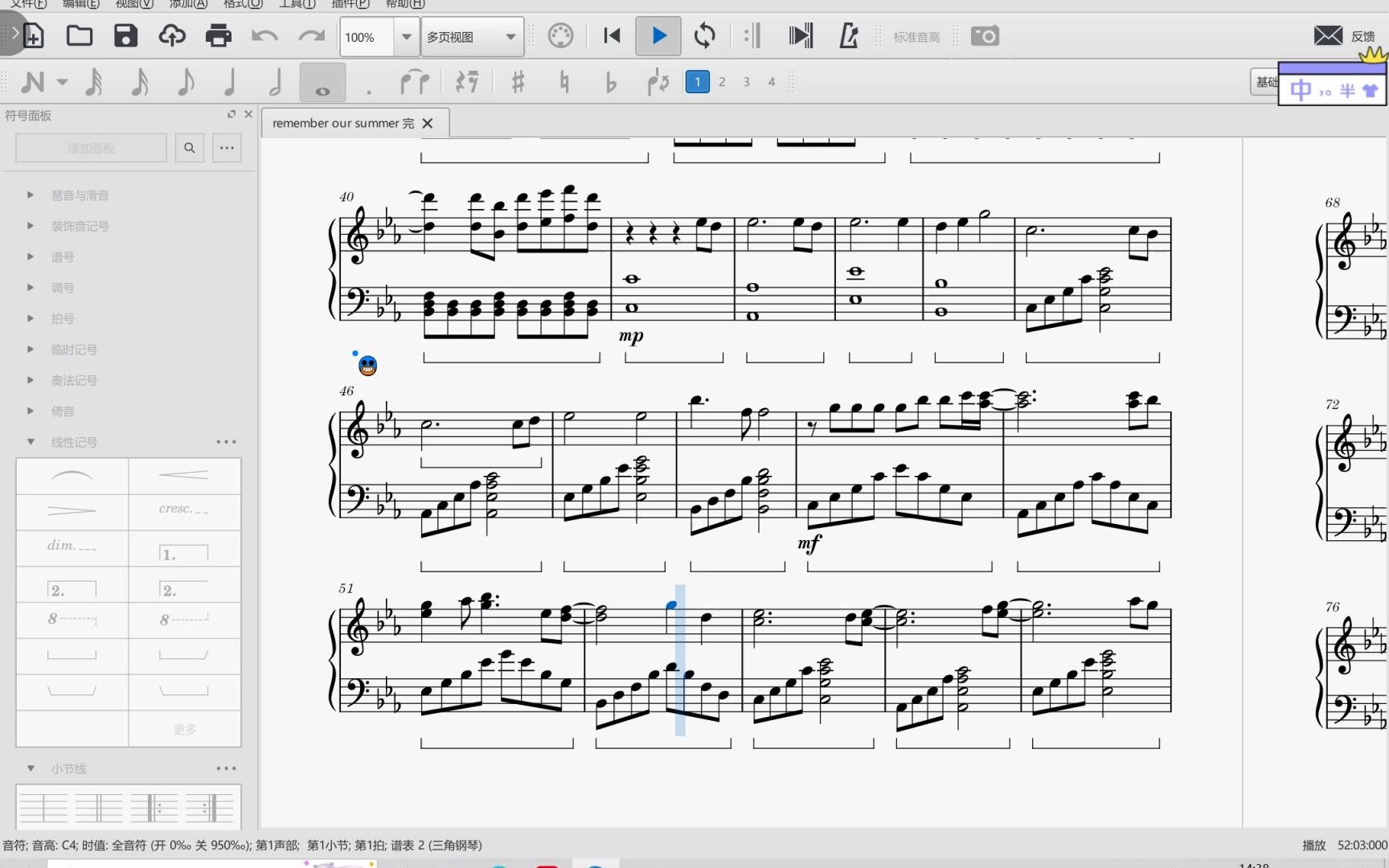Undo the last action

pos(264,36)
